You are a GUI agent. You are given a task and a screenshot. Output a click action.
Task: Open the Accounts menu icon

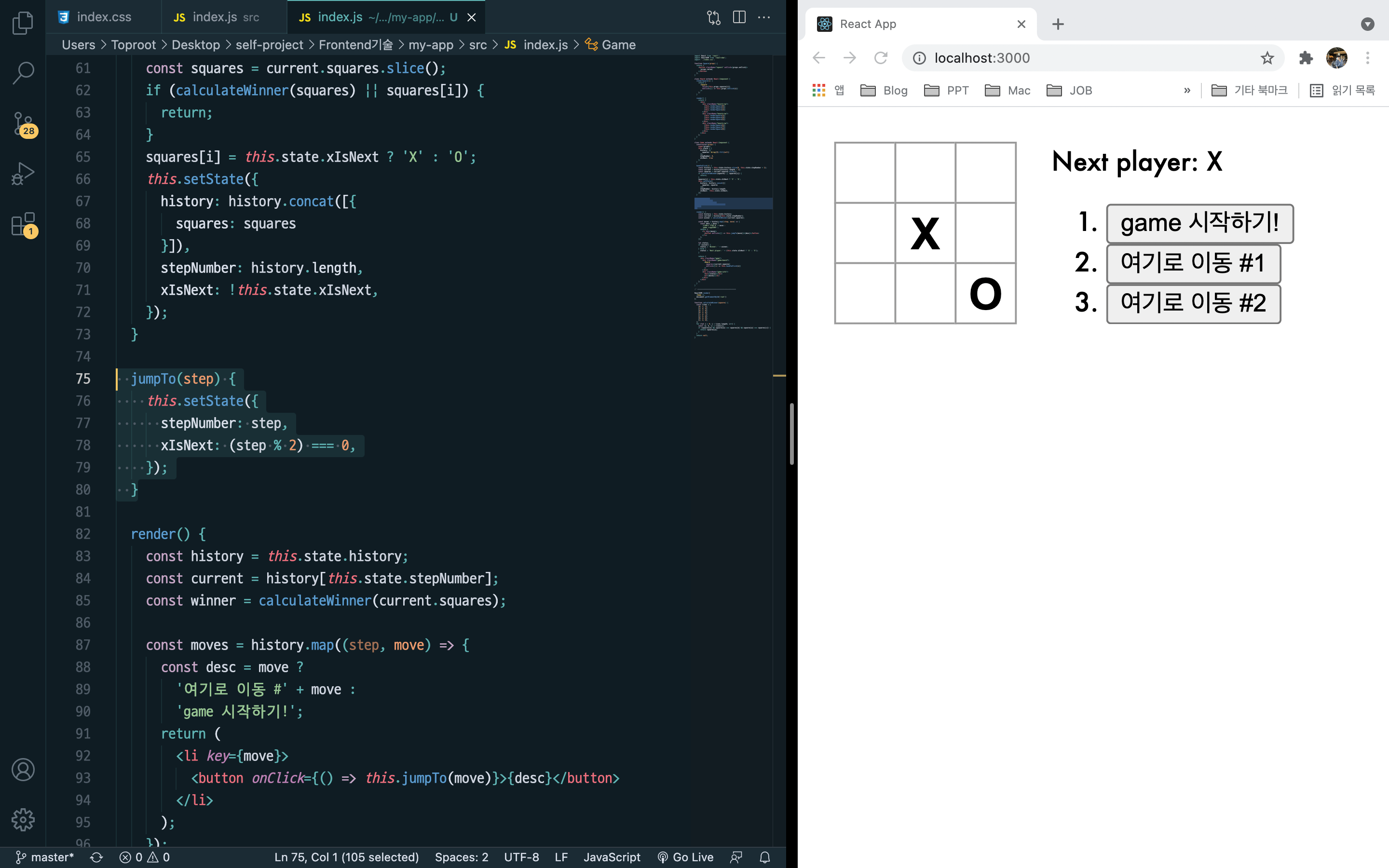pyautogui.click(x=23, y=769)
